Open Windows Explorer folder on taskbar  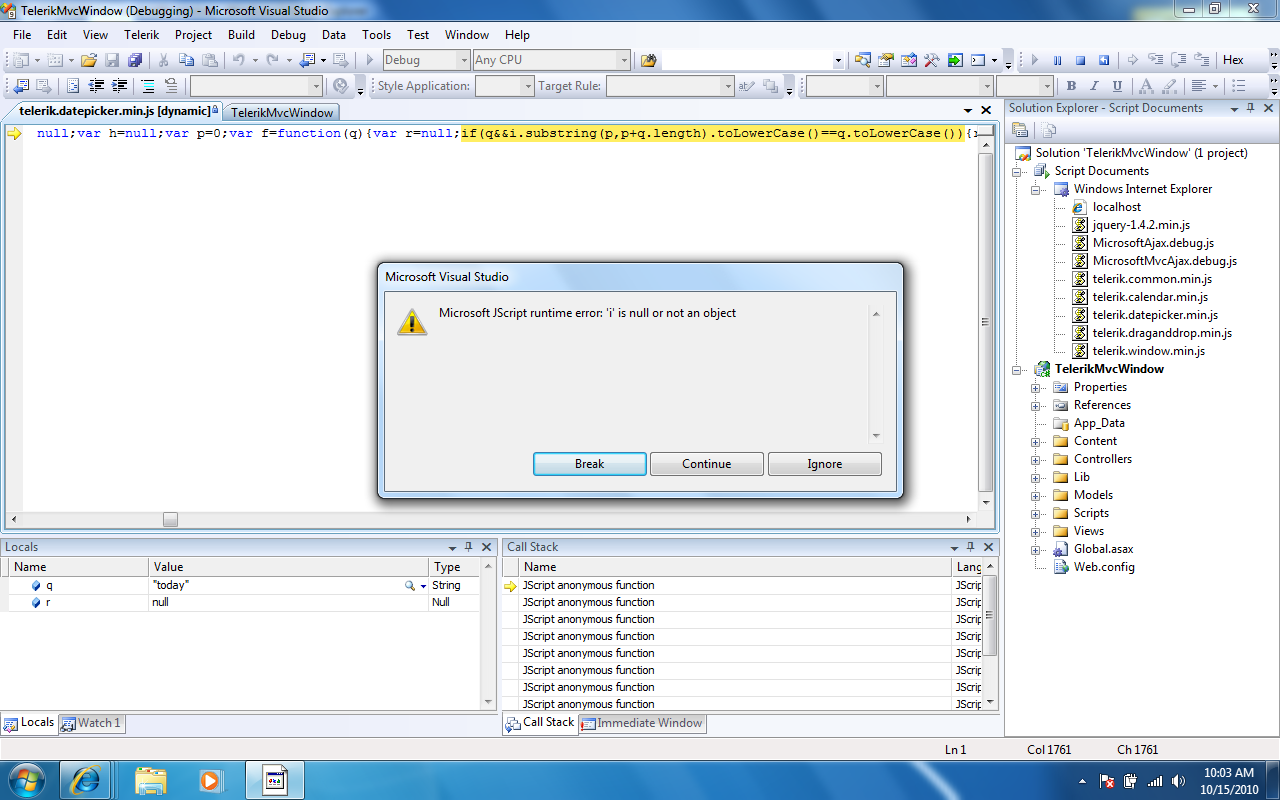(150, 779)
